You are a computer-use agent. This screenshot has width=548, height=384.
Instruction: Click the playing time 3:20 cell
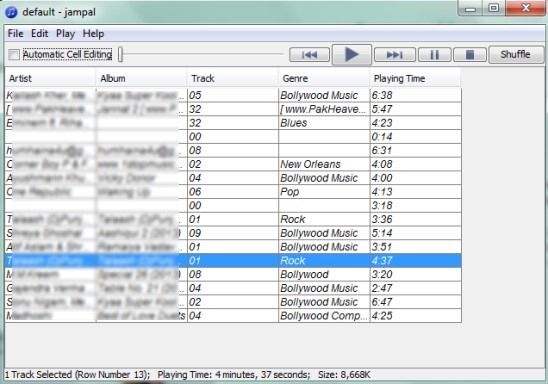pos(416,275)
